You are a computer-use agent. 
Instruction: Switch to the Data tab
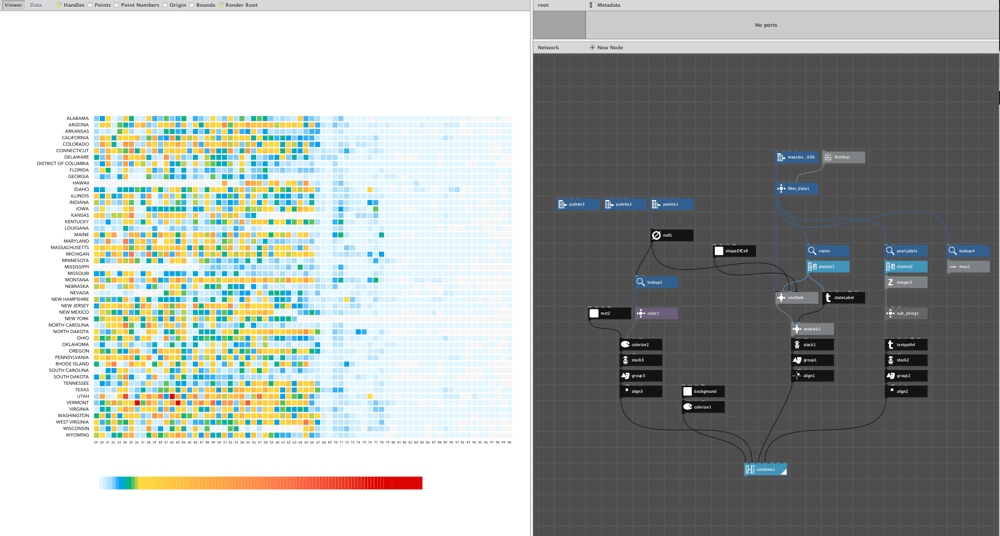[x=36, y=4]
